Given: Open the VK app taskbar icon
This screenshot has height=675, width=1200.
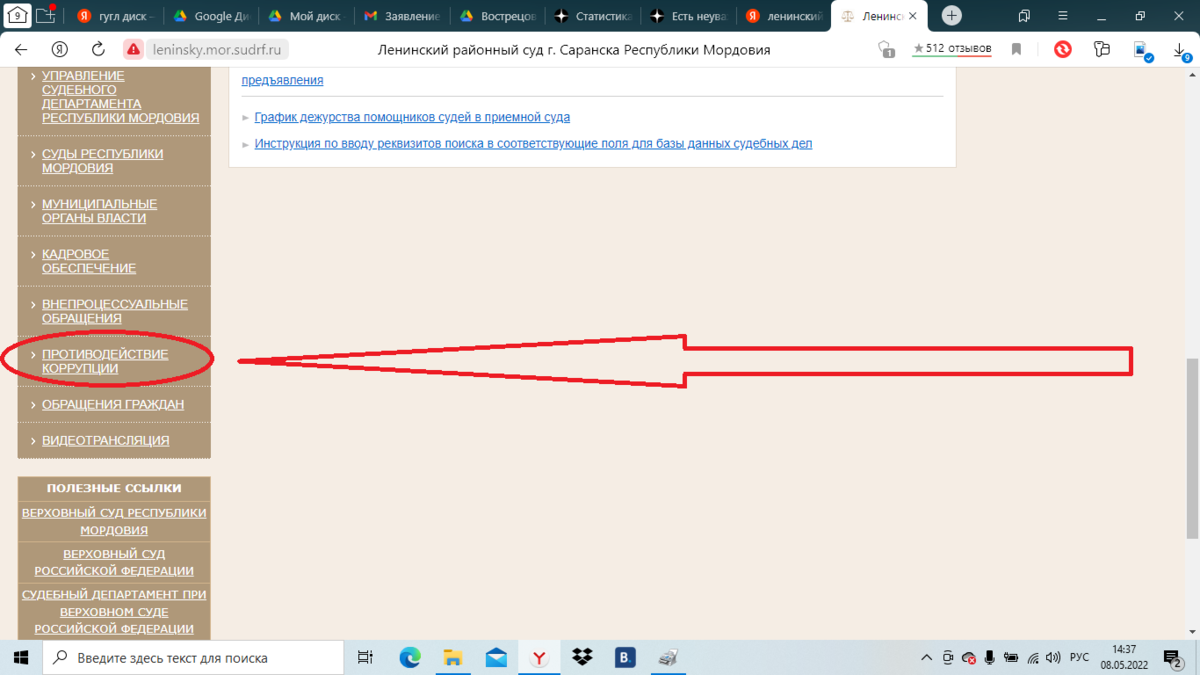Looking at the screenshot, I should click(625, 657).
